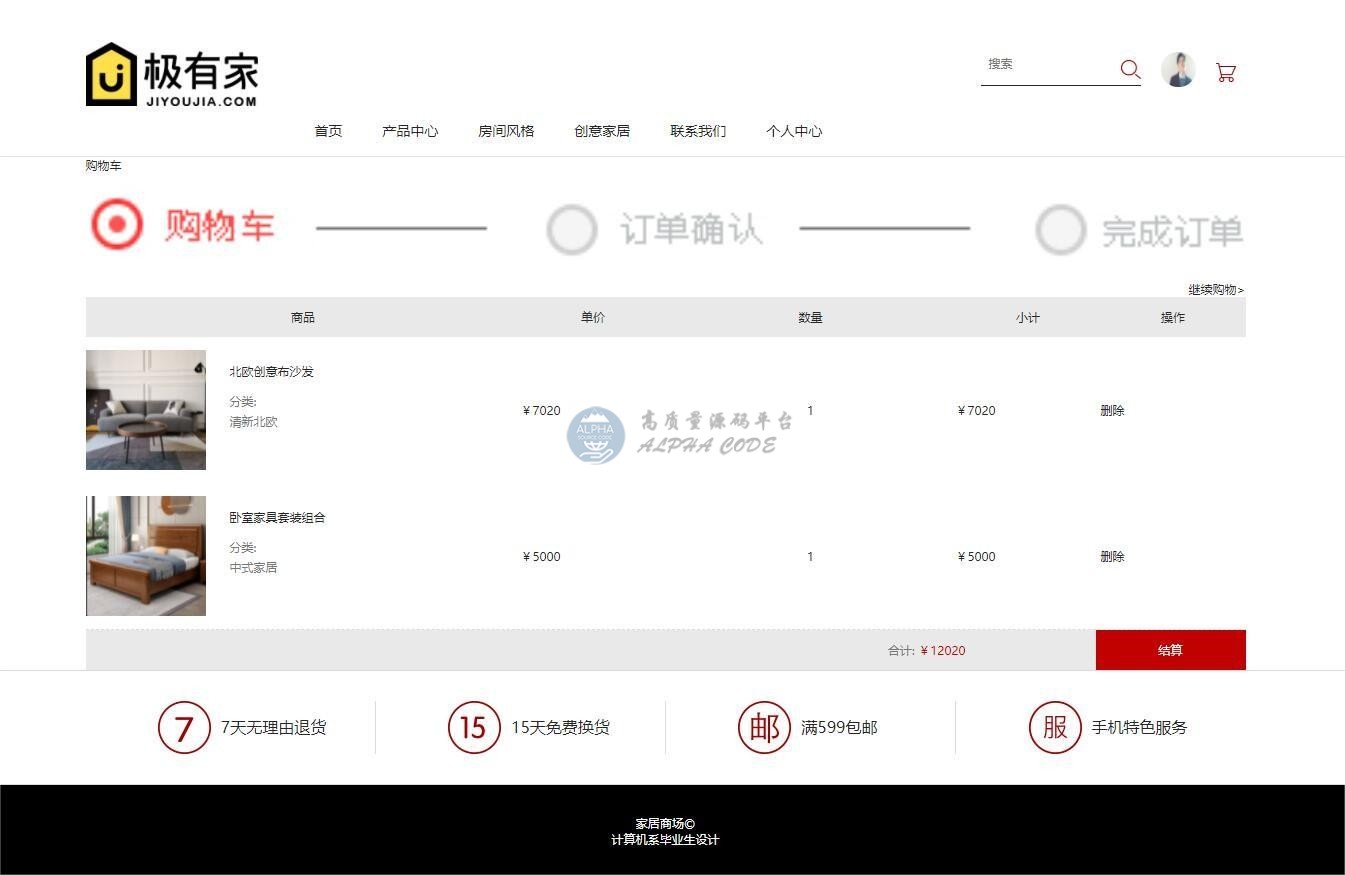Click the free shipping 邮 circle icon
Image resolution: width=1345 pixels, height=875 pixels.
point(764,728)
